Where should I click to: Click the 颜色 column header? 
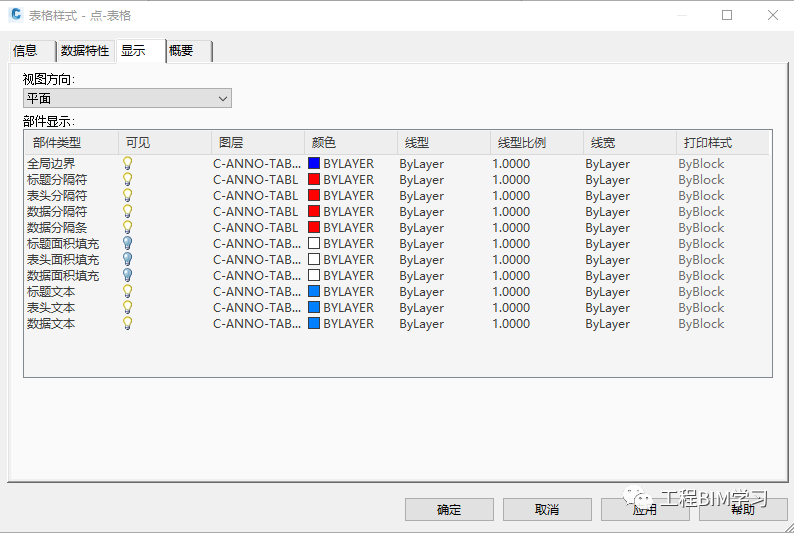tap(351, 143)
